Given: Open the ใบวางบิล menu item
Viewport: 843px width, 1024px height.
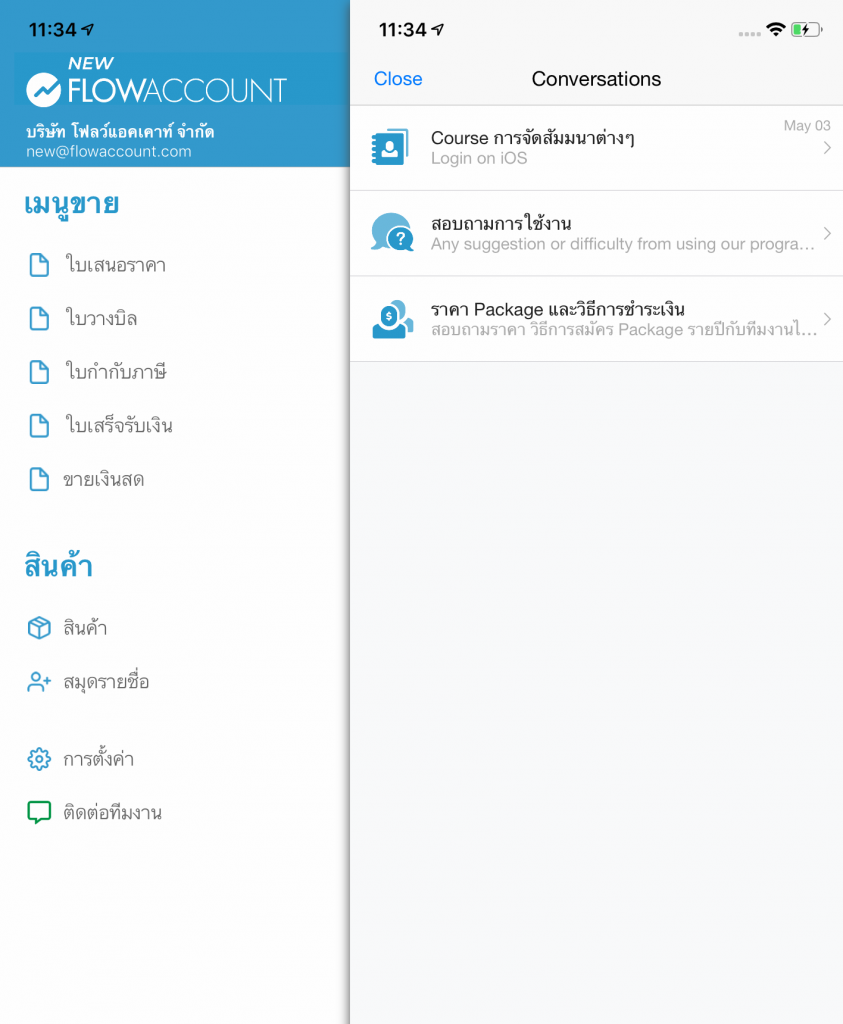Looking at the screenshot, I should pos(100,319).
